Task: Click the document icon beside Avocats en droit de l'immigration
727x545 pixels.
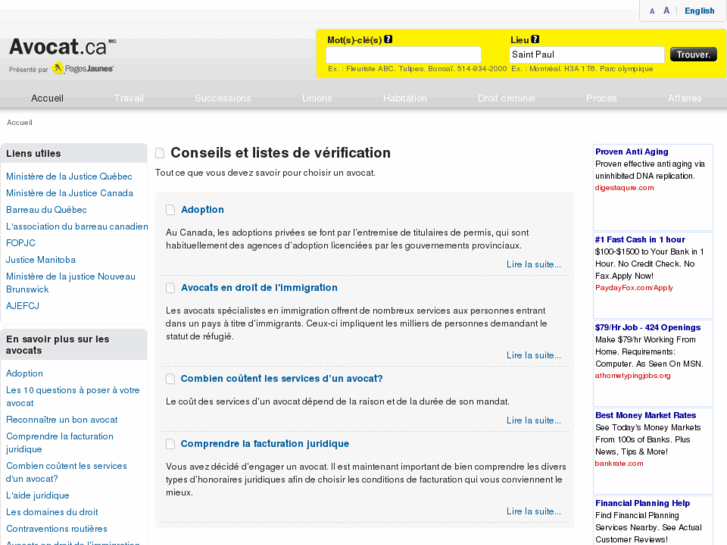Action: 170,288
